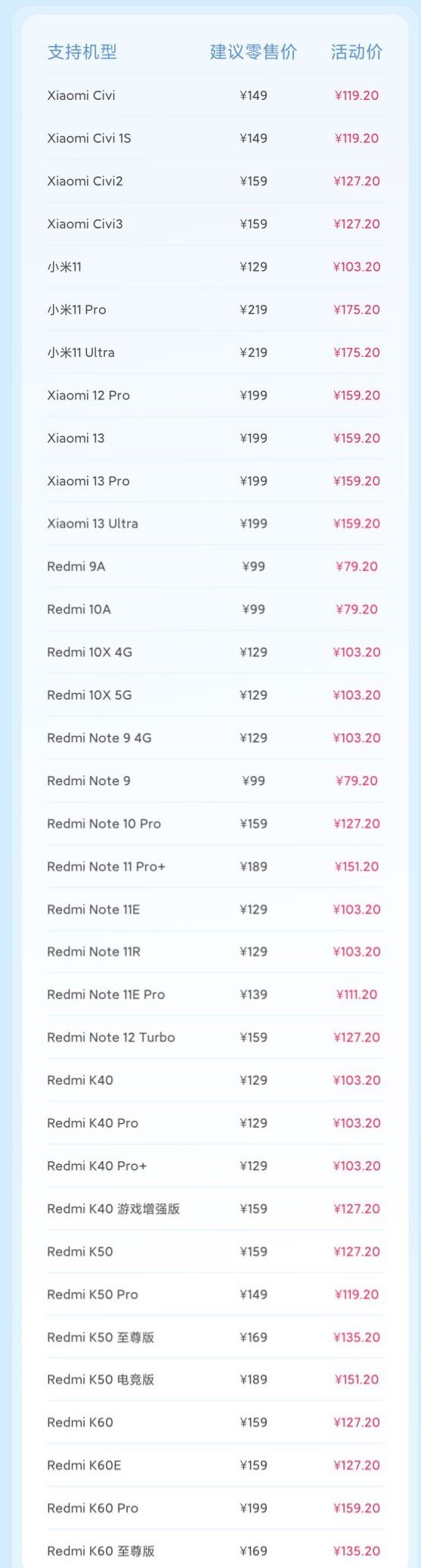Click ¥79.20 price for Redmi 10A
The image size is (421, 1568).
(357, 609)
